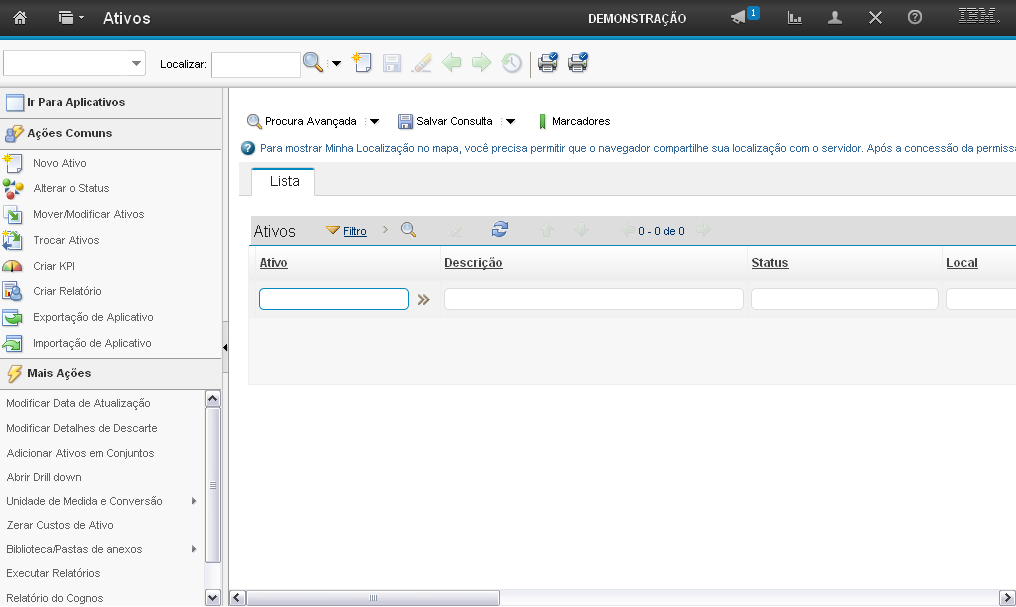Select the Lista tab
This screenshot has height=607, width=1016.
(284, 181)
